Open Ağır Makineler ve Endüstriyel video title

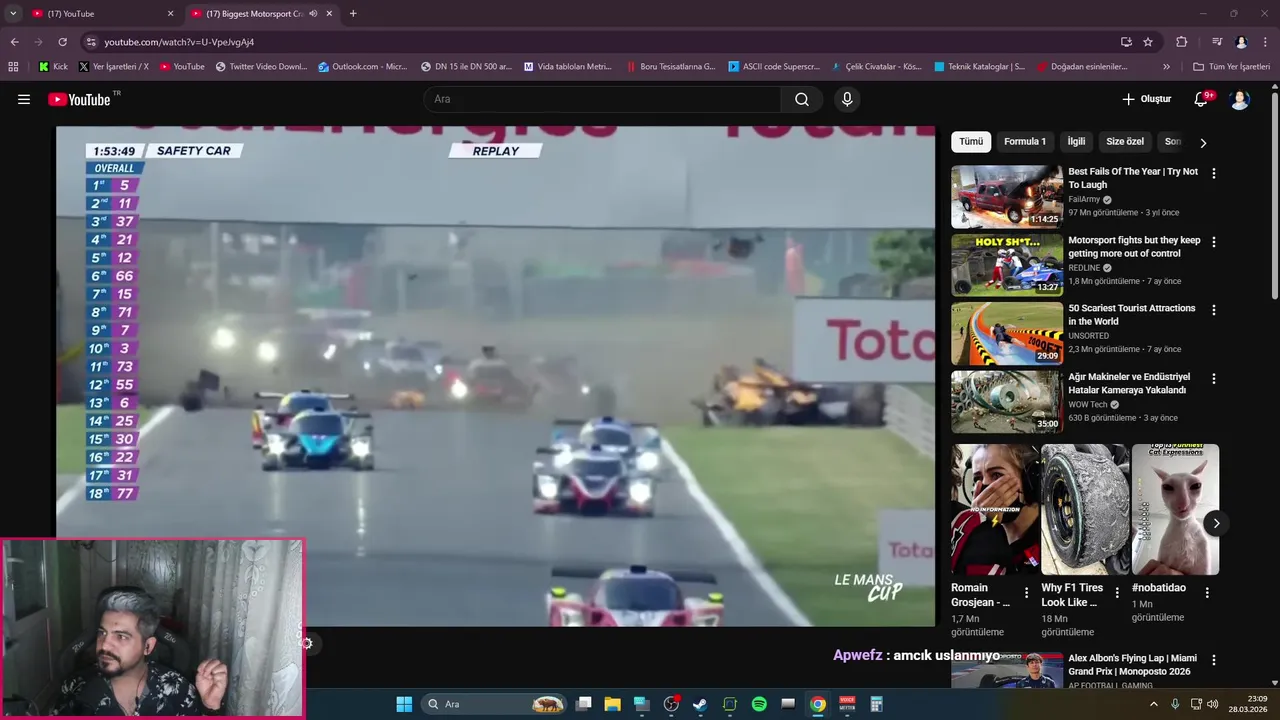tap(1129, 384)
